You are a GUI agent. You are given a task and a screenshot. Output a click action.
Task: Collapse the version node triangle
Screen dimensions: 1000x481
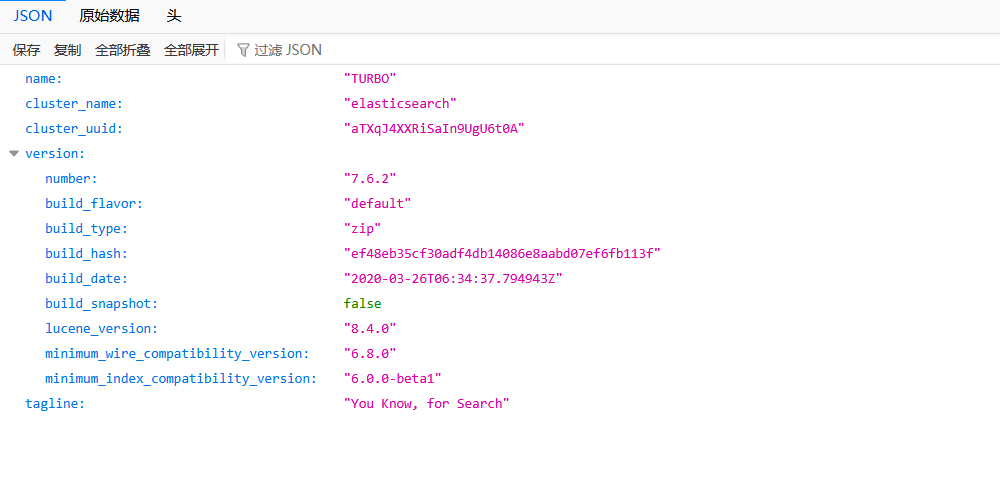[14, 154]
